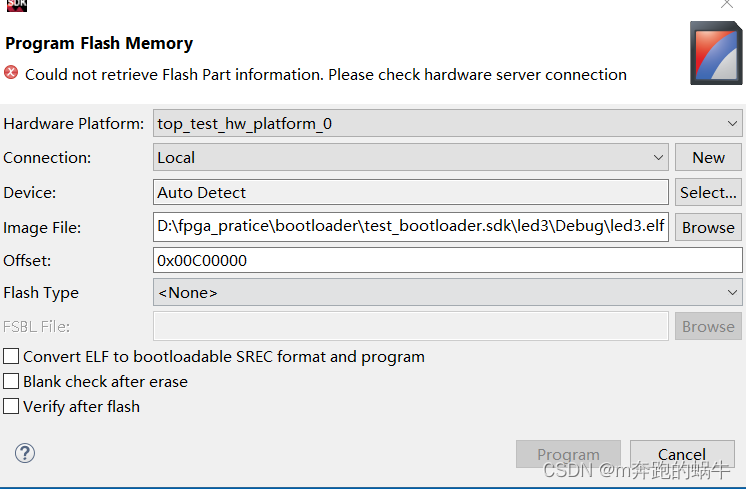
Task: Click the Cancel button
Action: tap(682, 454)
